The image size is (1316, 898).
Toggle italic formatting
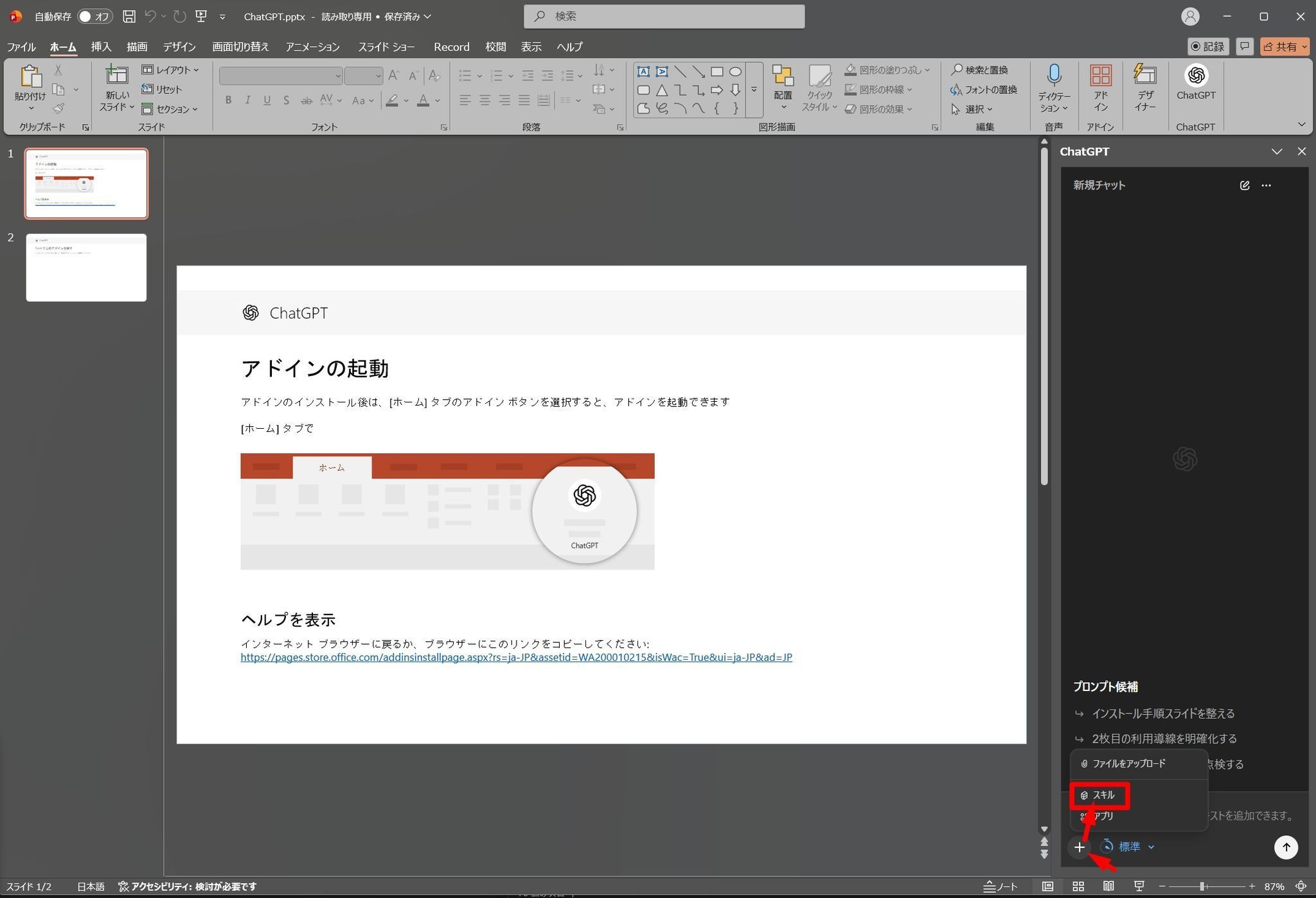tap(247, 100)
